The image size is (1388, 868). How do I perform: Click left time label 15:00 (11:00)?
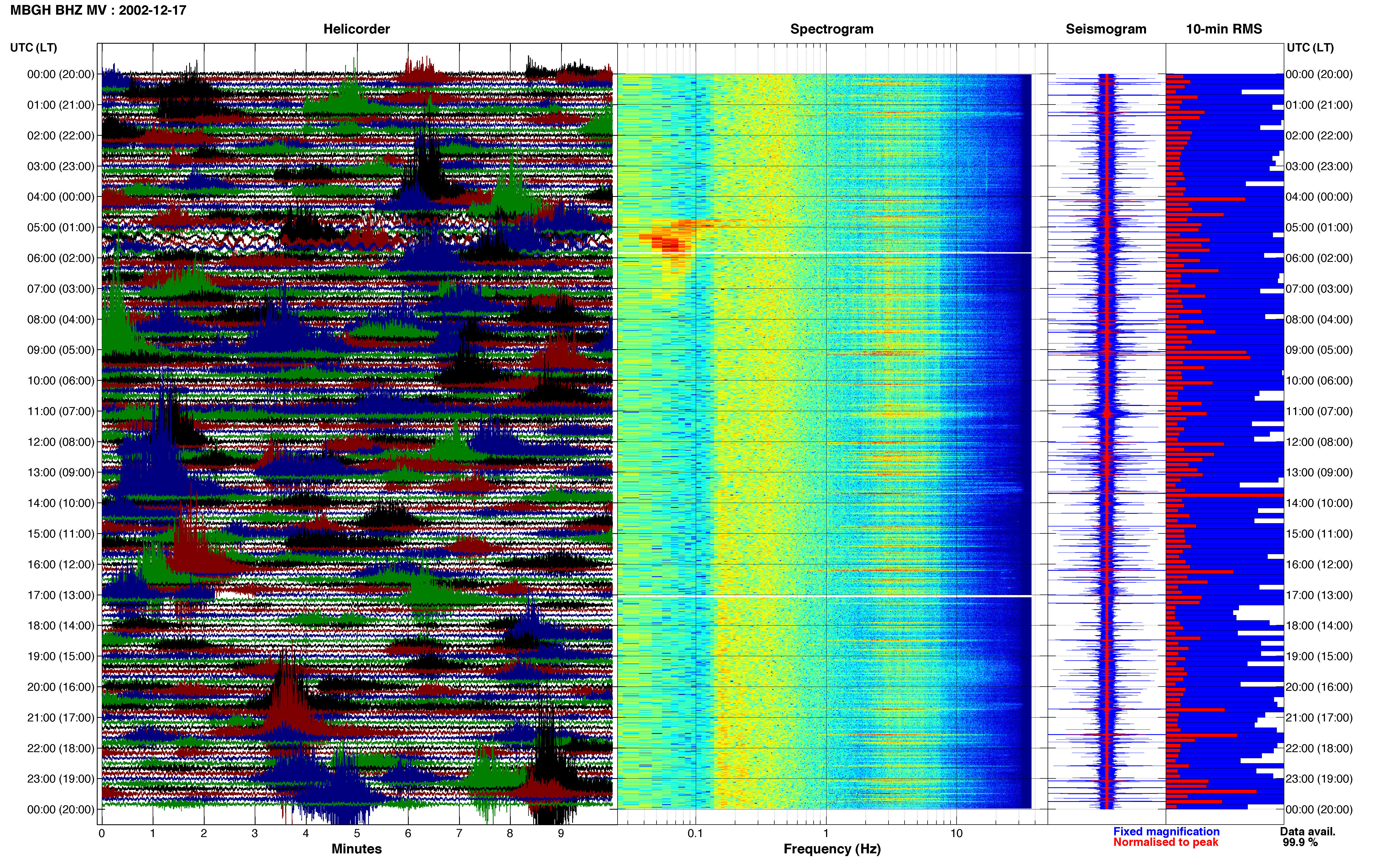click(61, 534)
